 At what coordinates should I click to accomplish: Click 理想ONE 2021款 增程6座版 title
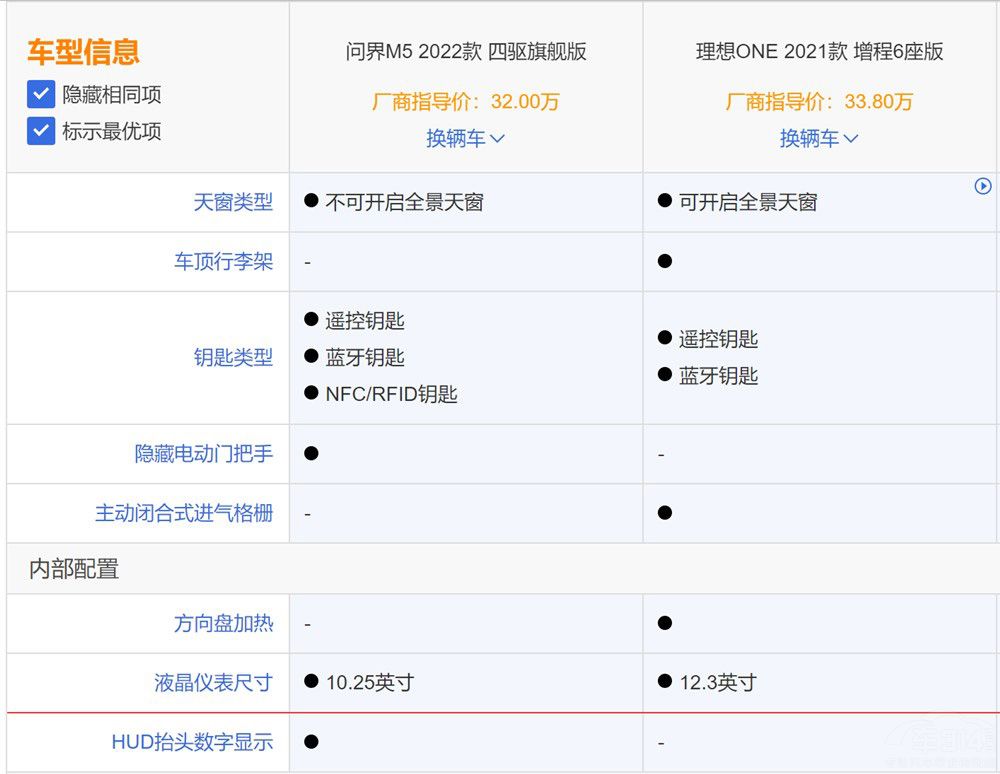click(x=819, y=52)
